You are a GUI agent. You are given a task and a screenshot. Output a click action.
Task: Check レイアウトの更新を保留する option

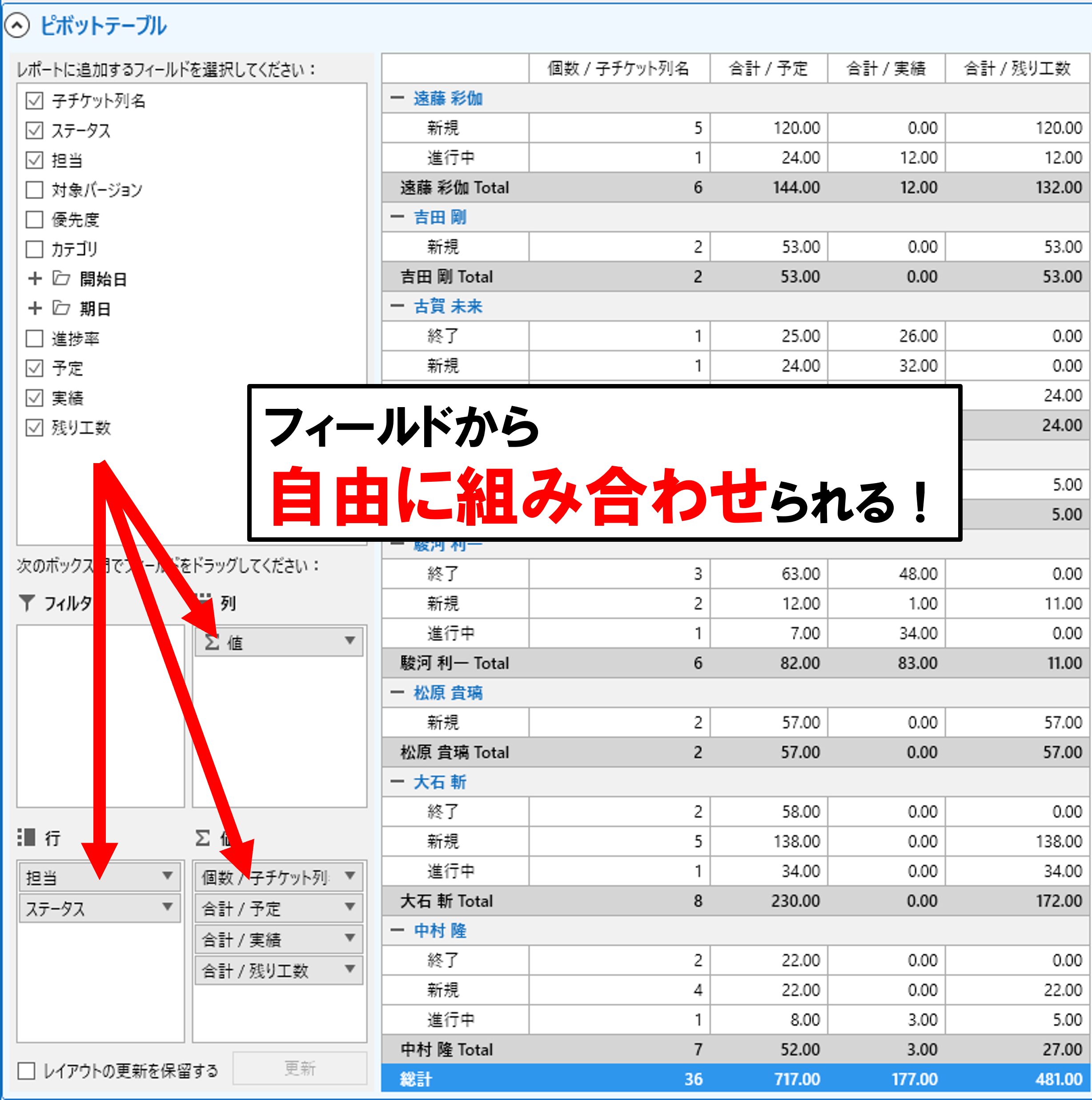tap(26, 1071)
